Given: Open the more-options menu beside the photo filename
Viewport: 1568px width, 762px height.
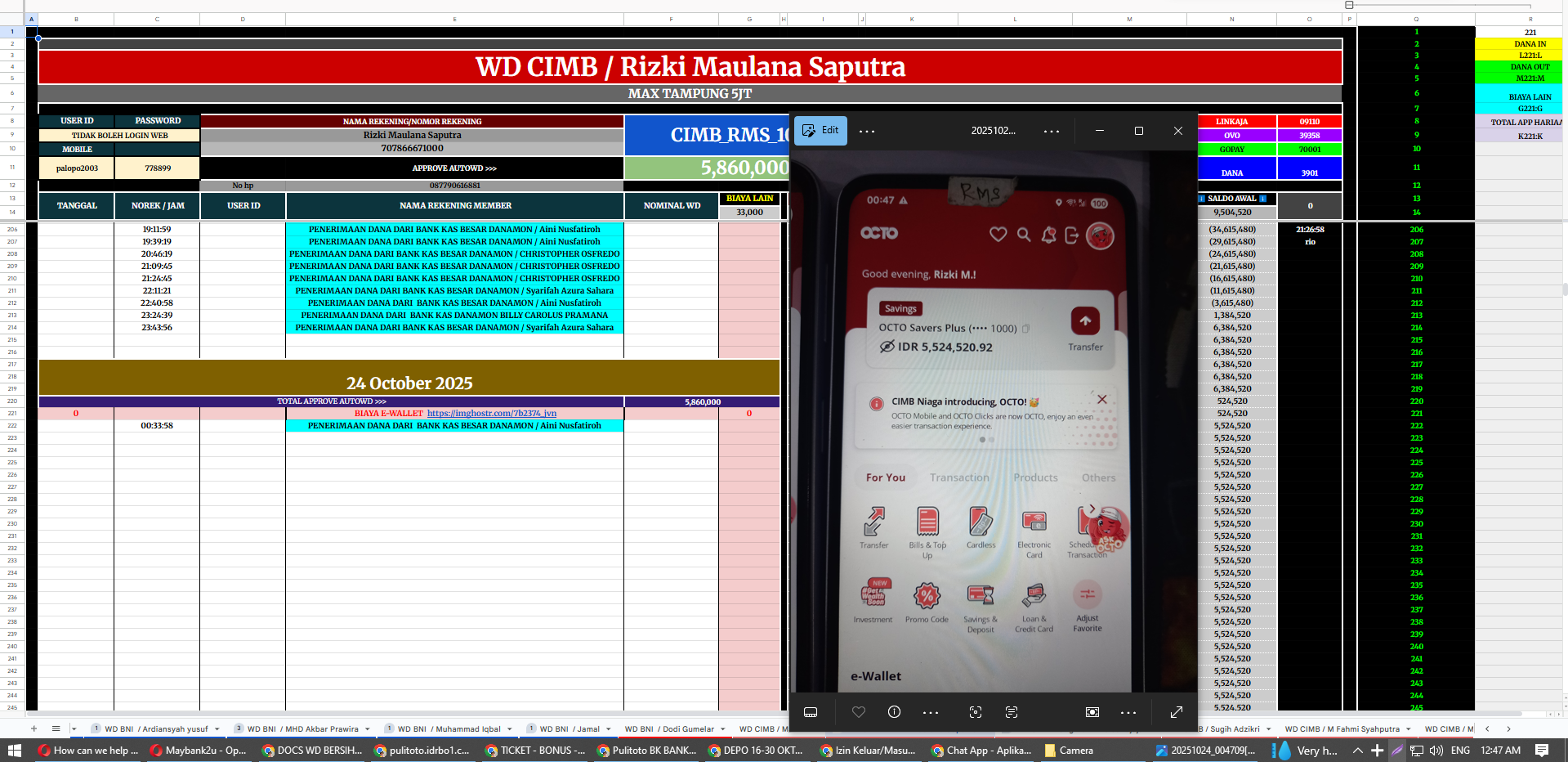Looking at the screenshot, I should coord(1052,131).
